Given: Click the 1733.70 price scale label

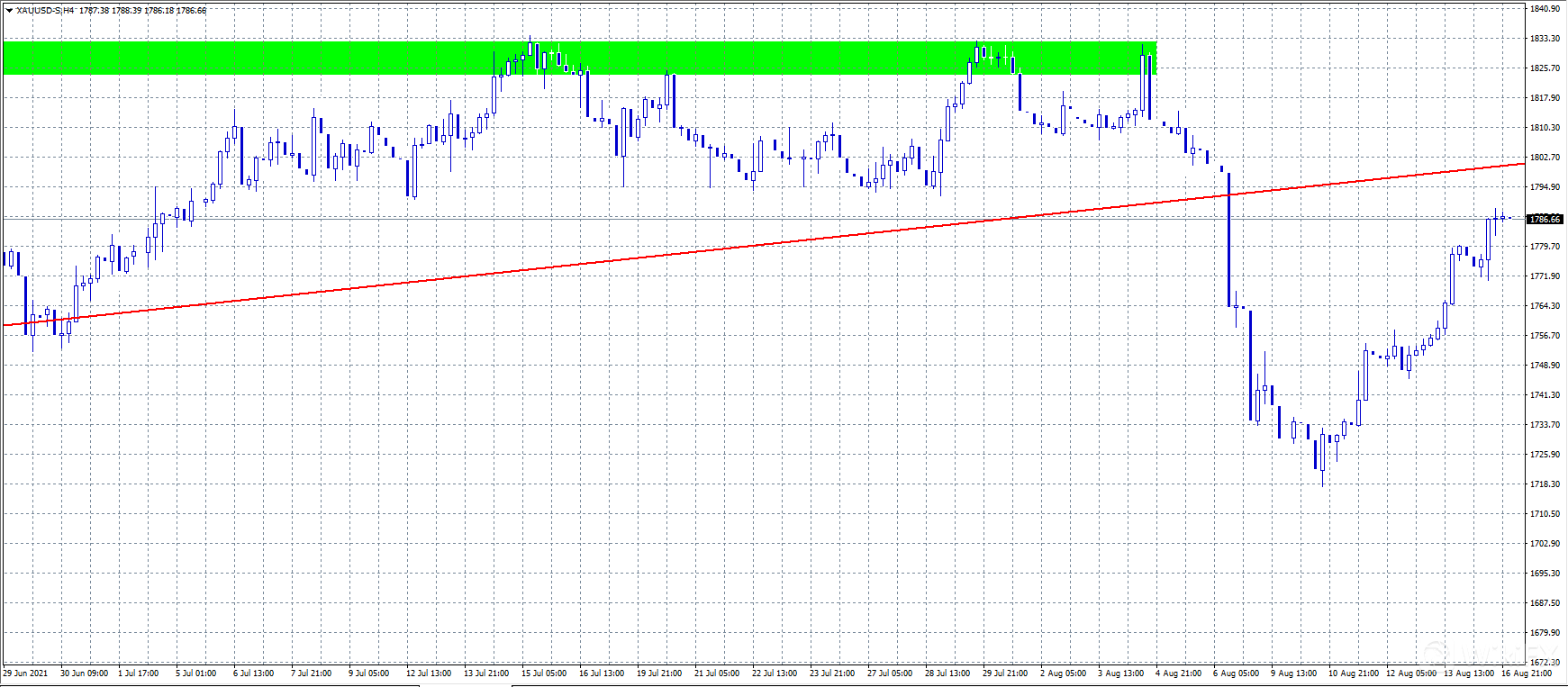Looking at the screenshot, I should click(1545, 425).
